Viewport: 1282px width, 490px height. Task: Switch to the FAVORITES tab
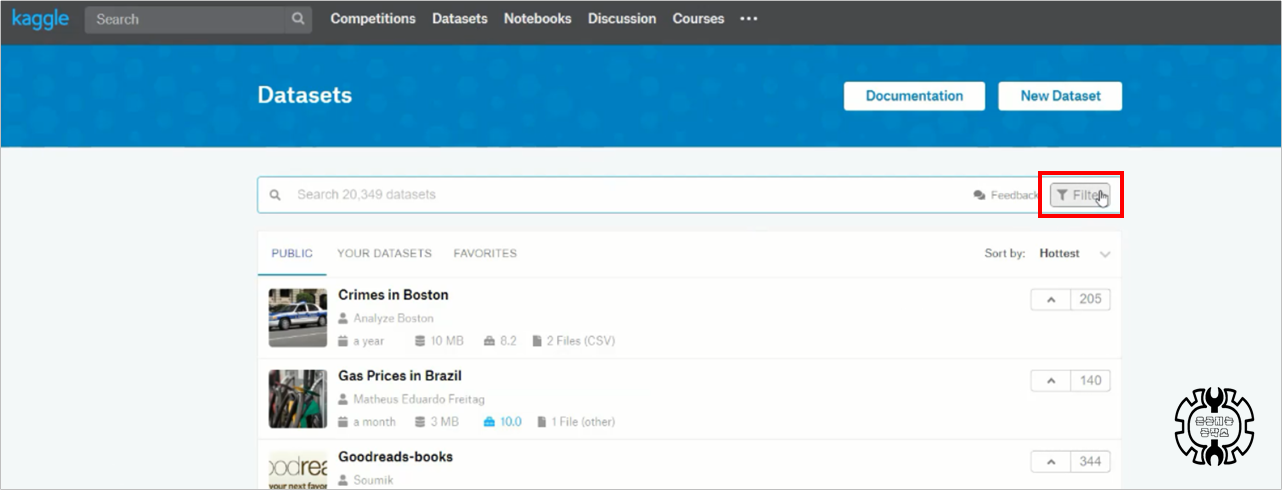tap(485, 254)
